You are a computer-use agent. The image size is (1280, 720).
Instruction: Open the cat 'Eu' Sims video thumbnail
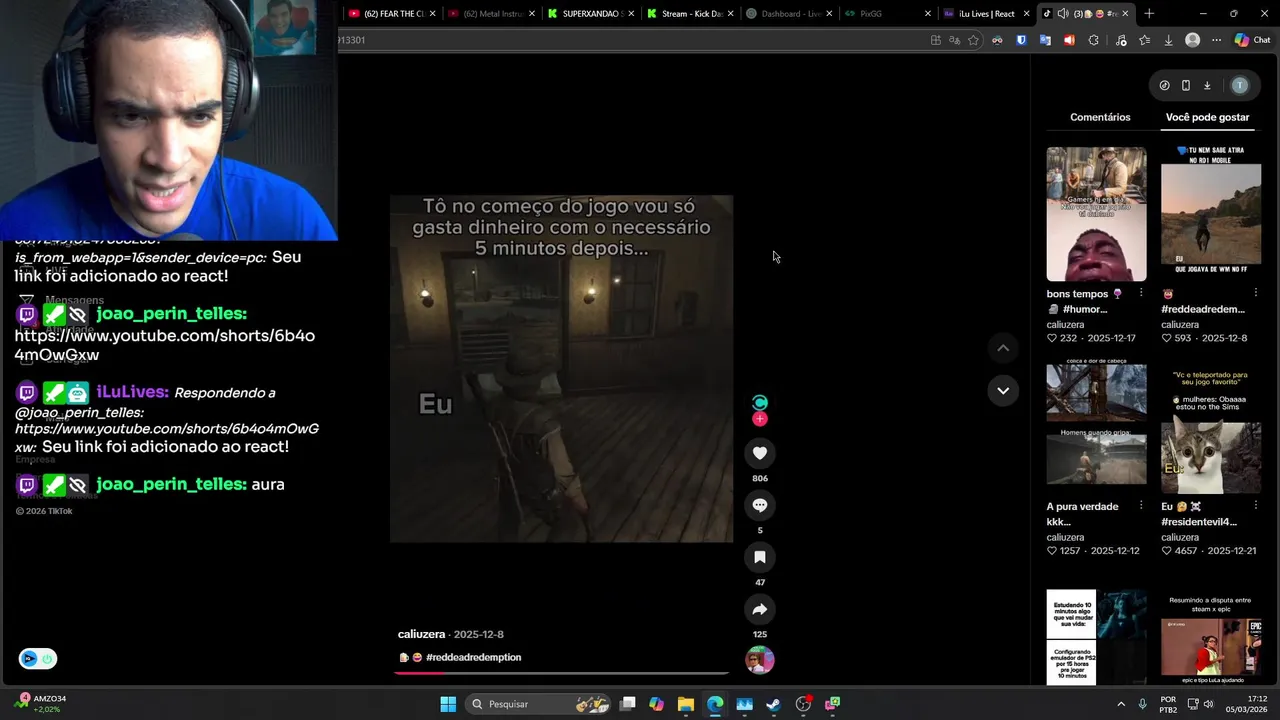point(1211,427)
